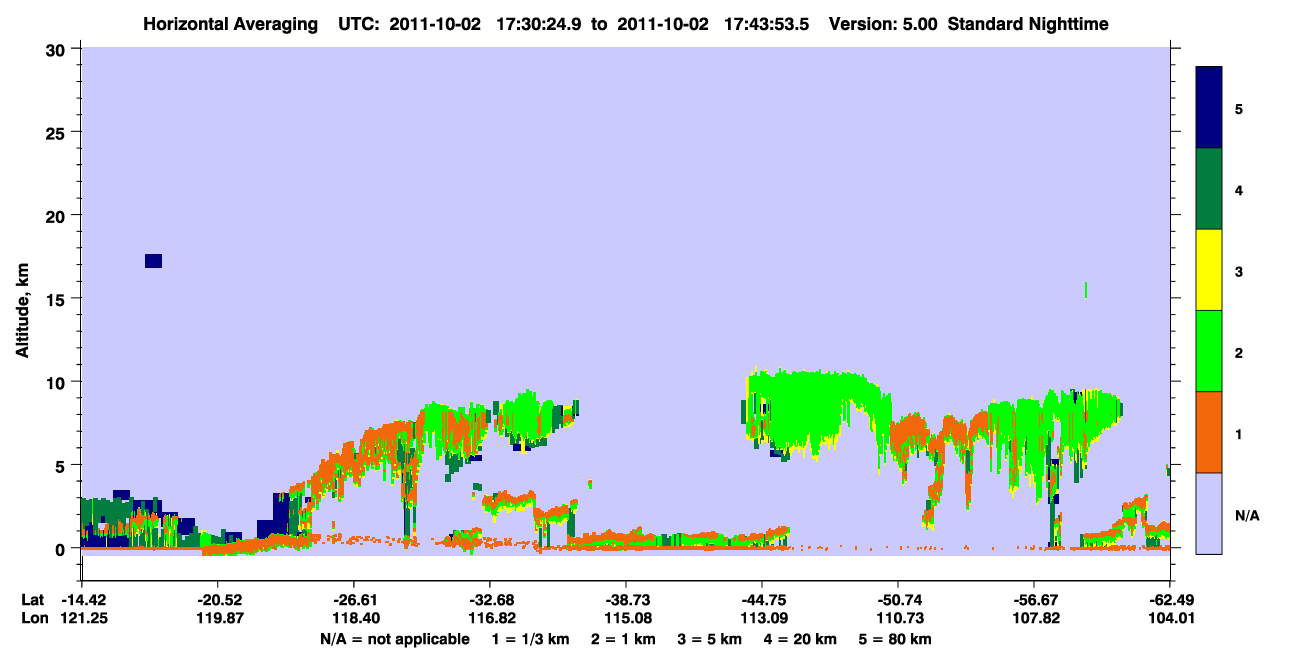Click the lavender N/A color swatch
1300x667 pixels.
[1209, 513]
